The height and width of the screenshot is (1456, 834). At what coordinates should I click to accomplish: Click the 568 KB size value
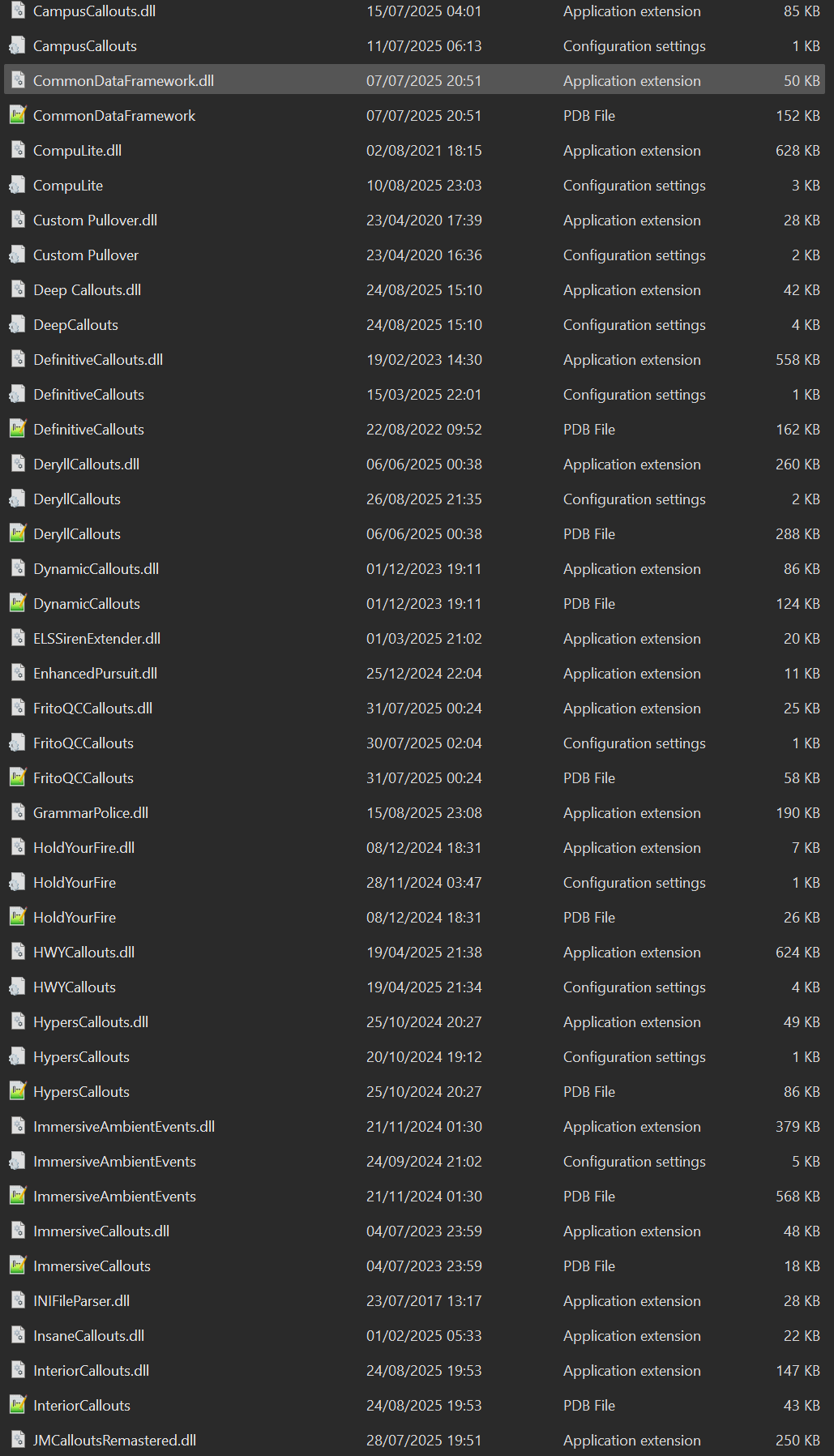pos(798,1197)
